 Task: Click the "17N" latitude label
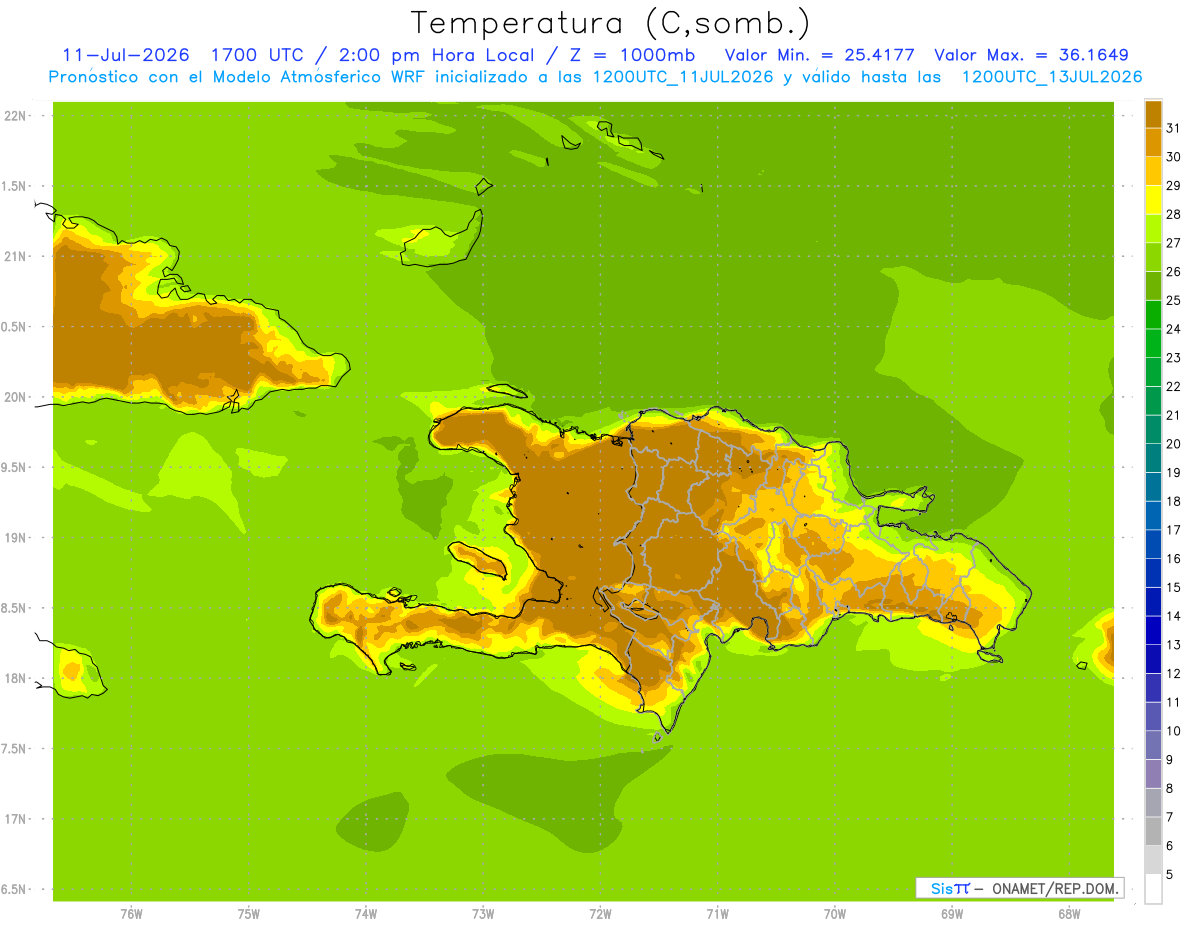tap(16, 820)
